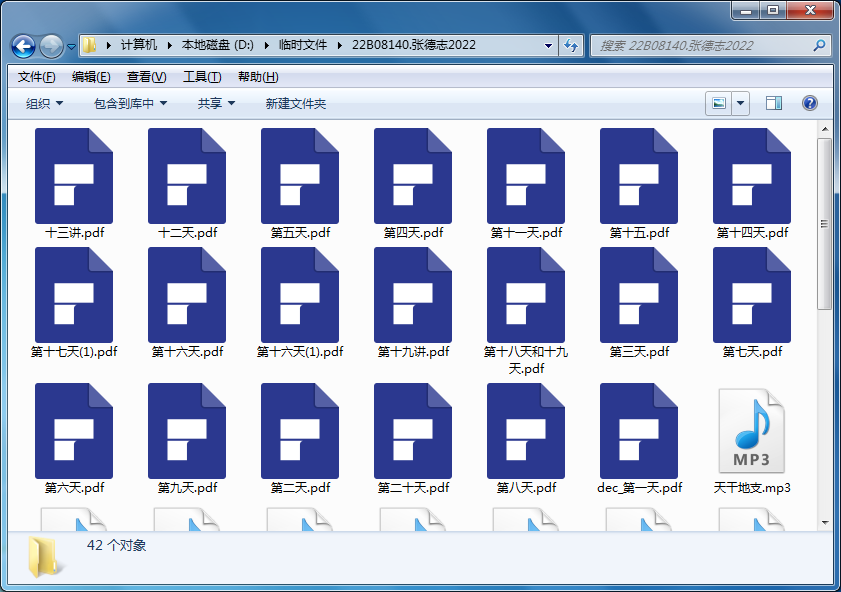This screenshot has width=841, height=592.
Task: Select the 十二天.pdf file icon
Action: (x=187, y=175)
